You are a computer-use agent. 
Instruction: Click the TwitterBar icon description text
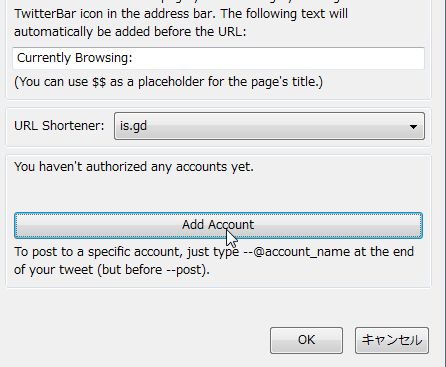[181, 14]
